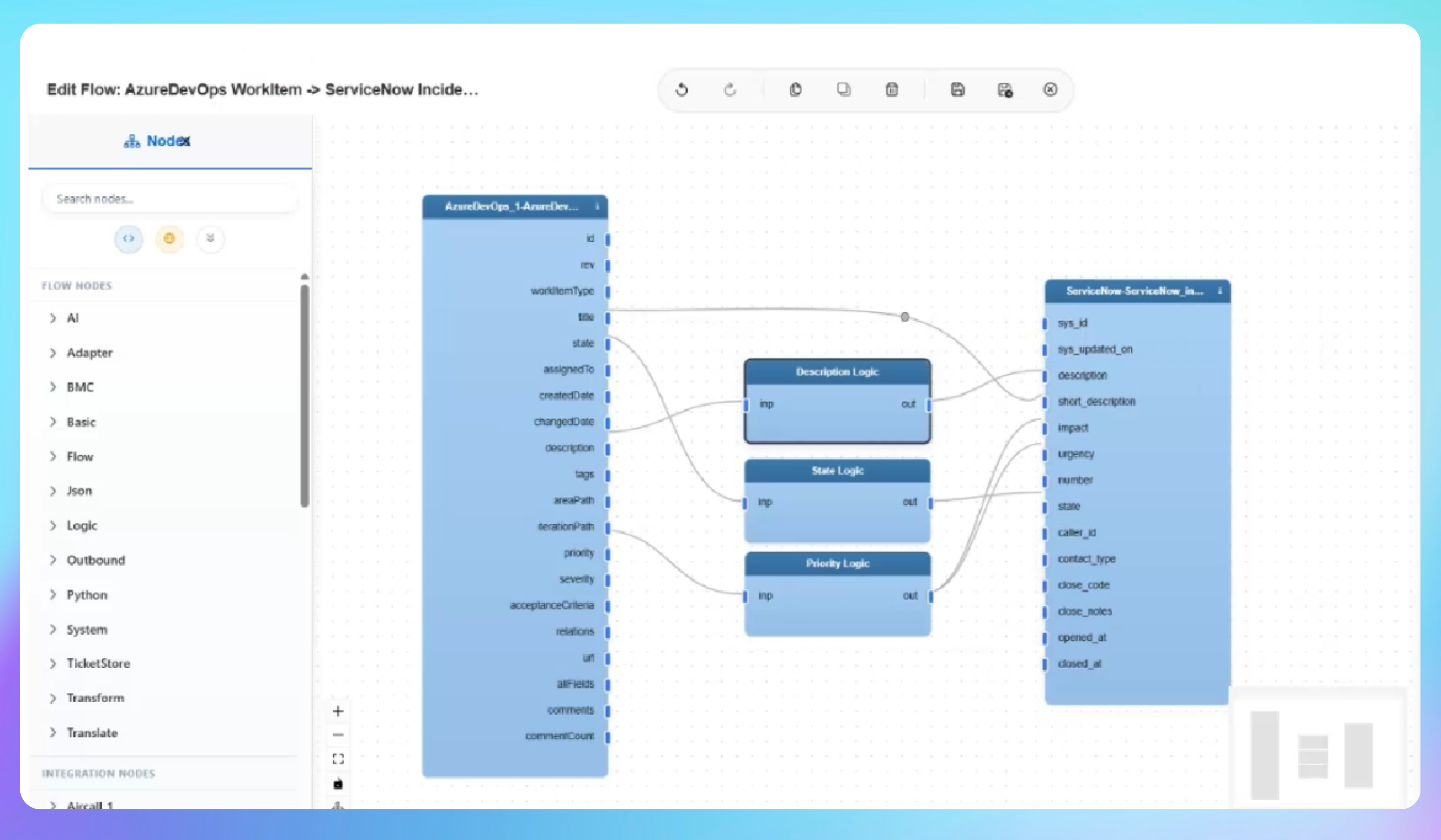Toggle the canvas lock button

(338, 784)
